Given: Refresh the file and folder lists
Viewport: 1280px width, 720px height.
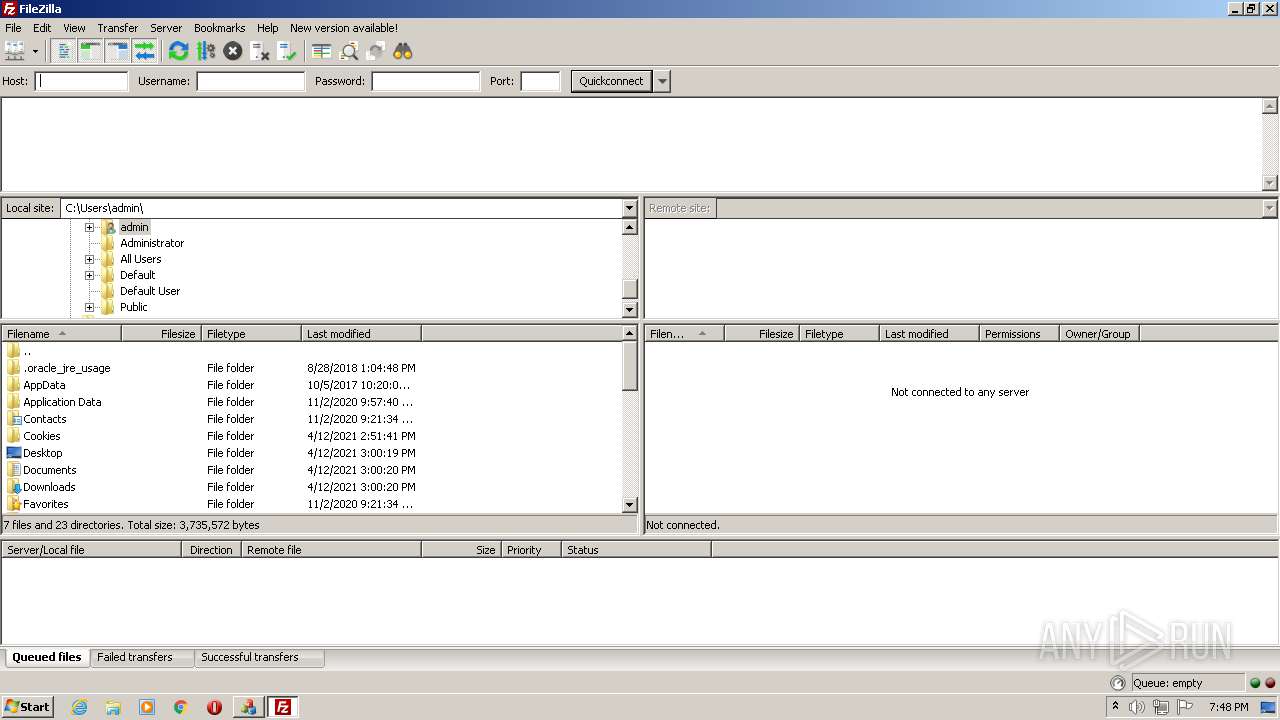Looking at the screenshot, I should coord(179,51).
